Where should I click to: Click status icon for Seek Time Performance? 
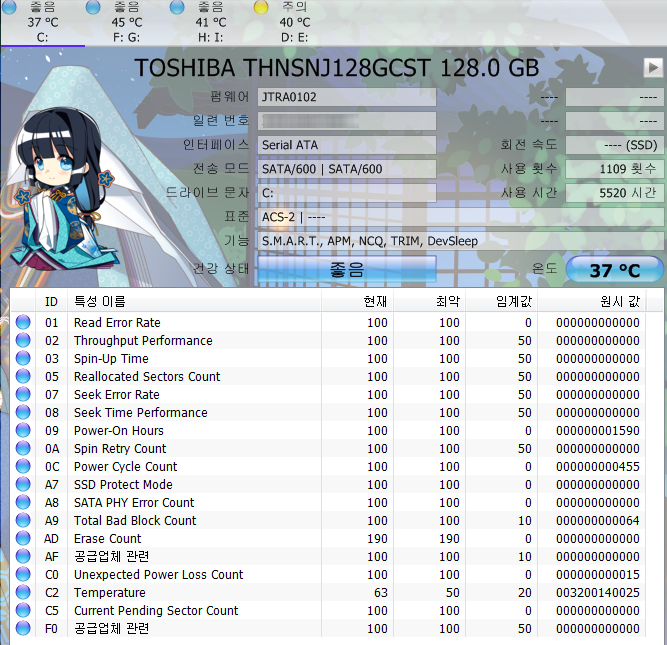[23, 412]
